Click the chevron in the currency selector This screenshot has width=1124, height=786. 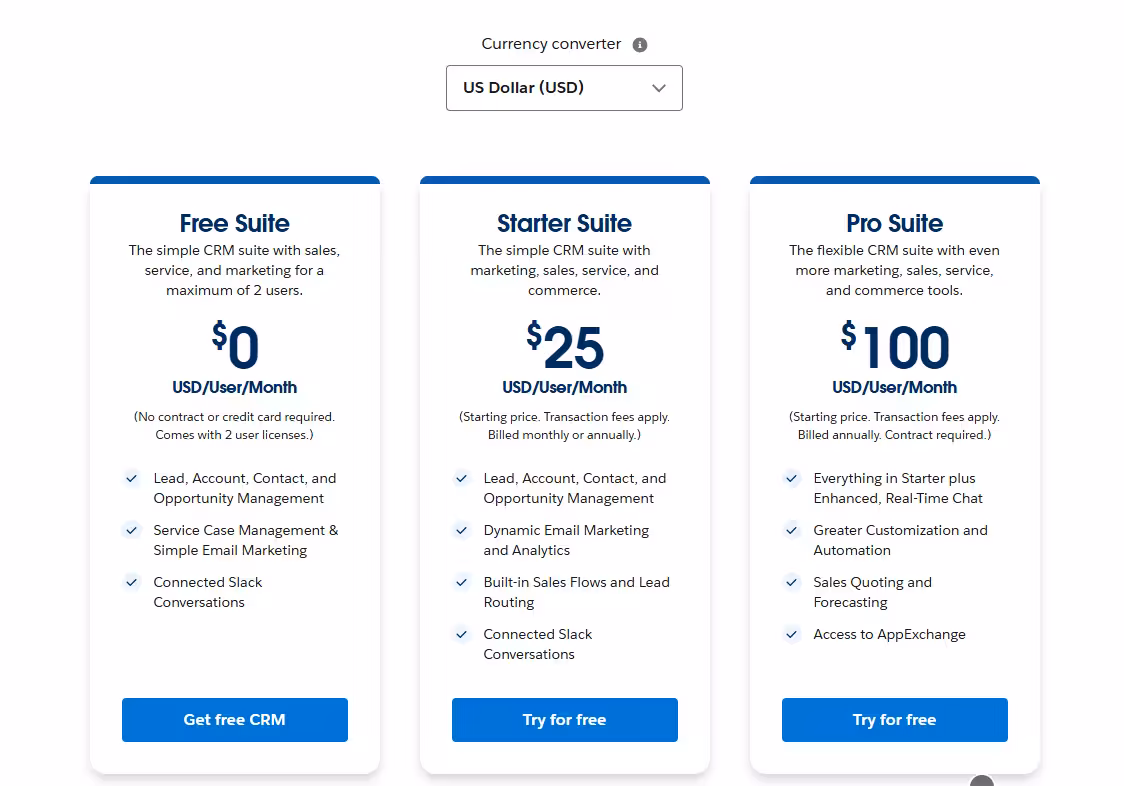click(x=659, y=88)
